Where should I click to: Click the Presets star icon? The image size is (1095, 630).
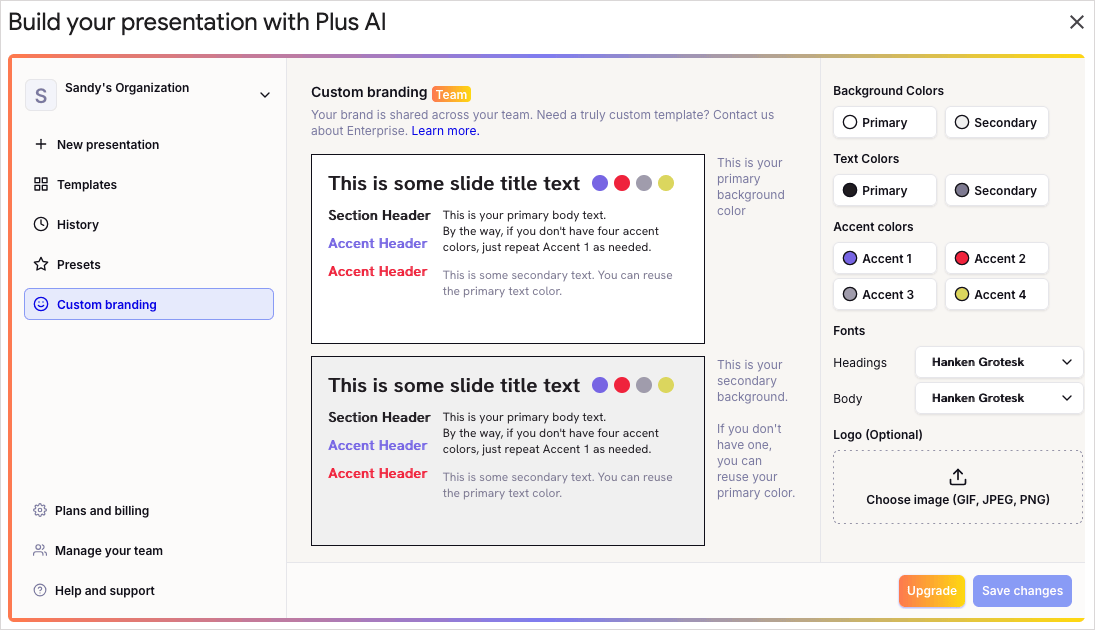tap(41, 264)
